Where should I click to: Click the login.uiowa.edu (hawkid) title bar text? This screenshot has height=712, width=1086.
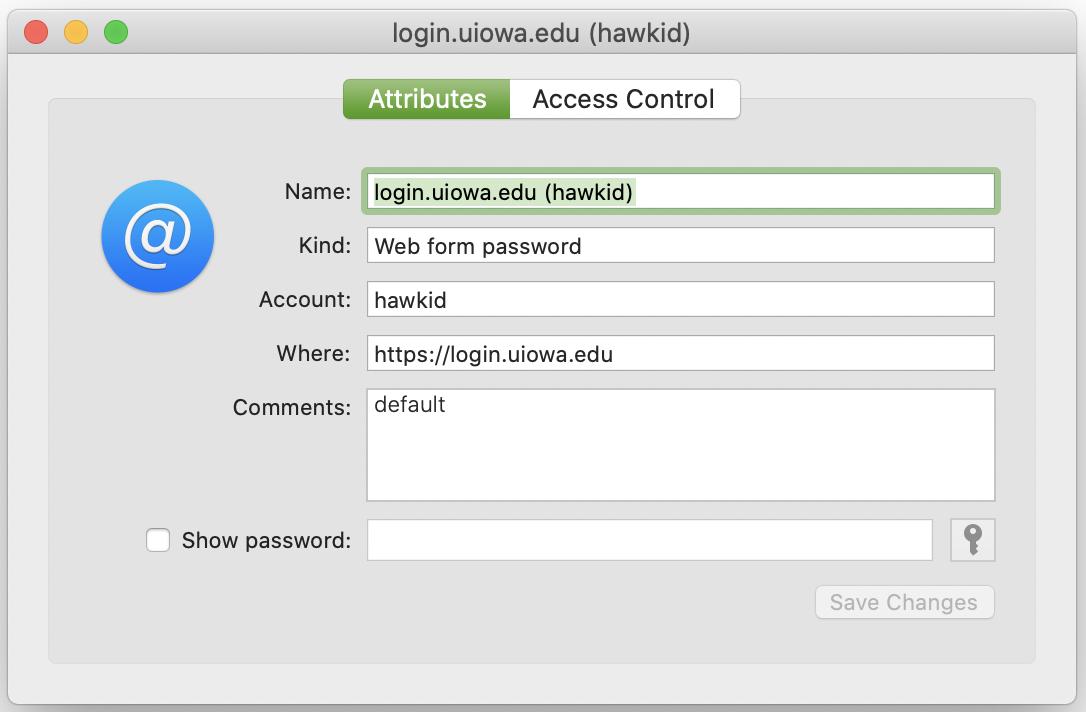[x=543, y=31]
